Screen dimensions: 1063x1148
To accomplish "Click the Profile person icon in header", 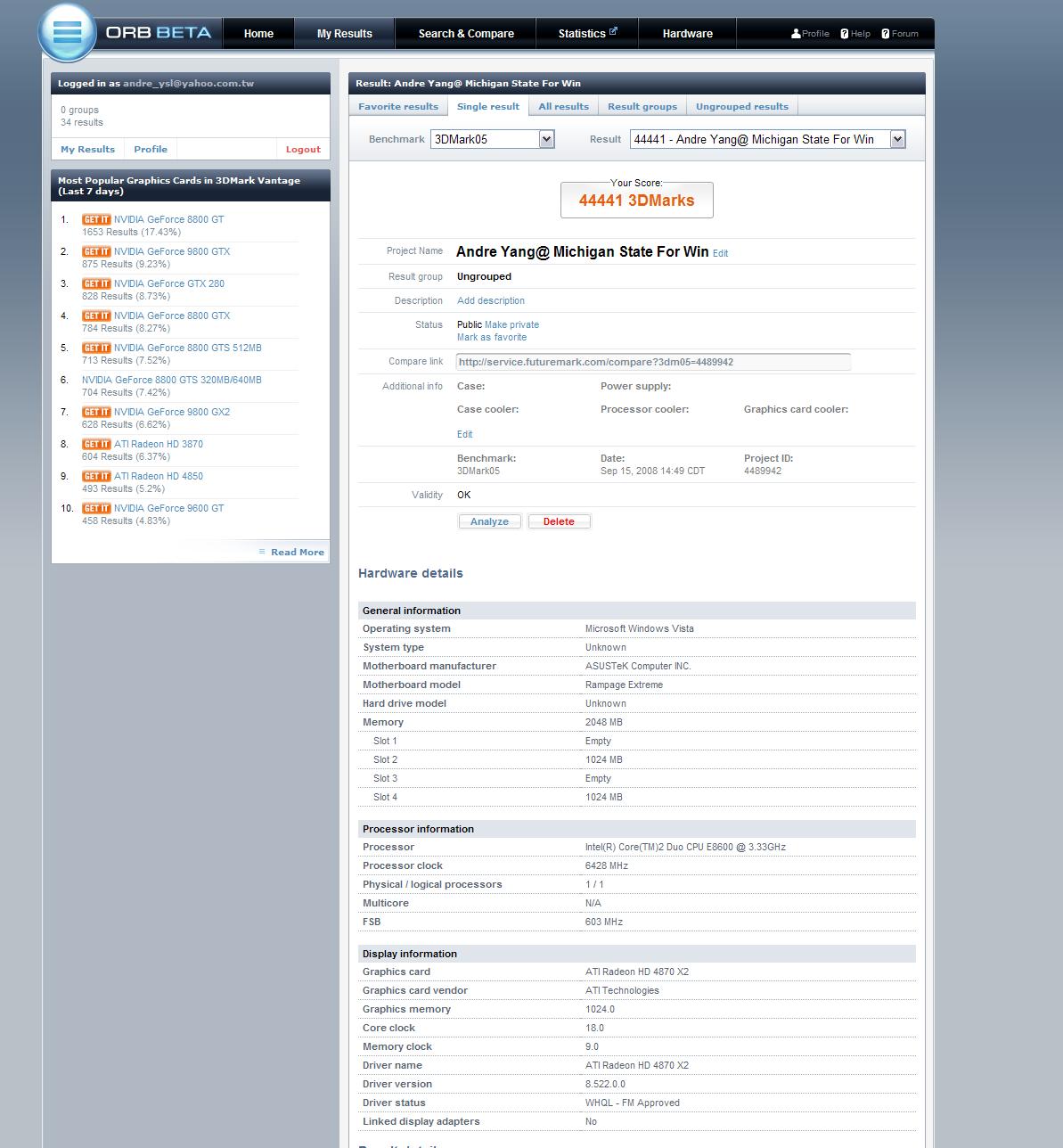I will (x=796, y=34).
